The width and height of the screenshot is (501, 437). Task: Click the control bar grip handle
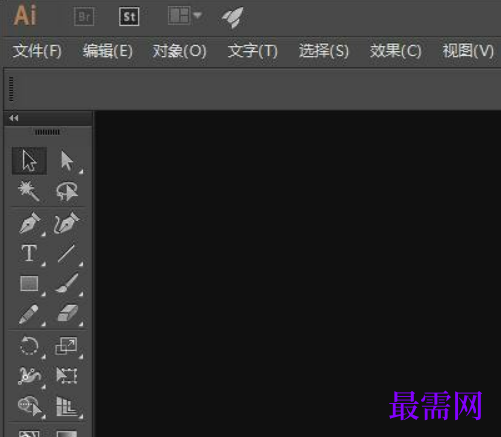(11, 89)
